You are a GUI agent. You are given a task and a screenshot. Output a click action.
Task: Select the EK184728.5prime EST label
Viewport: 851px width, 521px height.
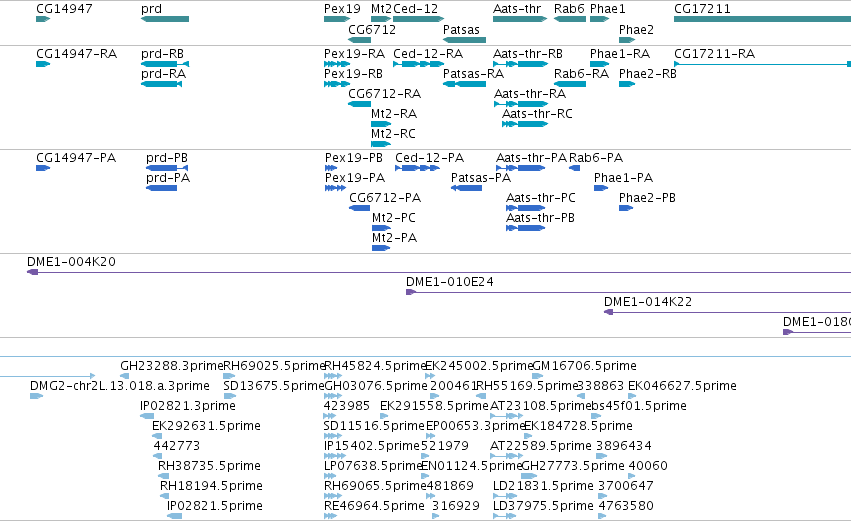pos(579,427)
